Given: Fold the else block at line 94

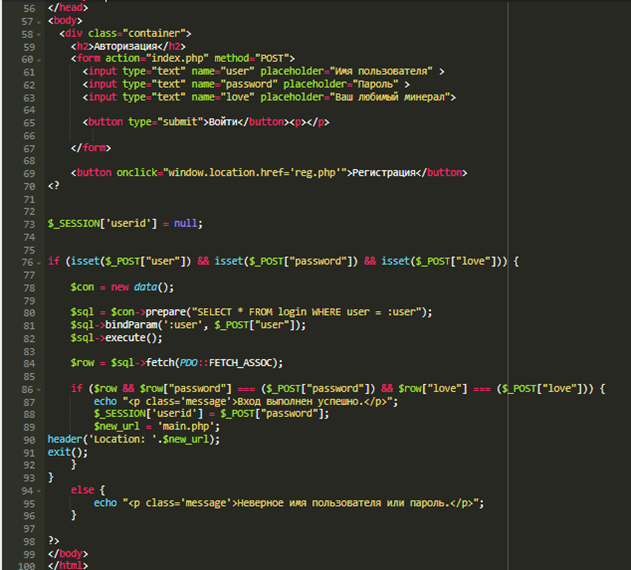Looking at the screenshot, I should click(x=39, y=491).
